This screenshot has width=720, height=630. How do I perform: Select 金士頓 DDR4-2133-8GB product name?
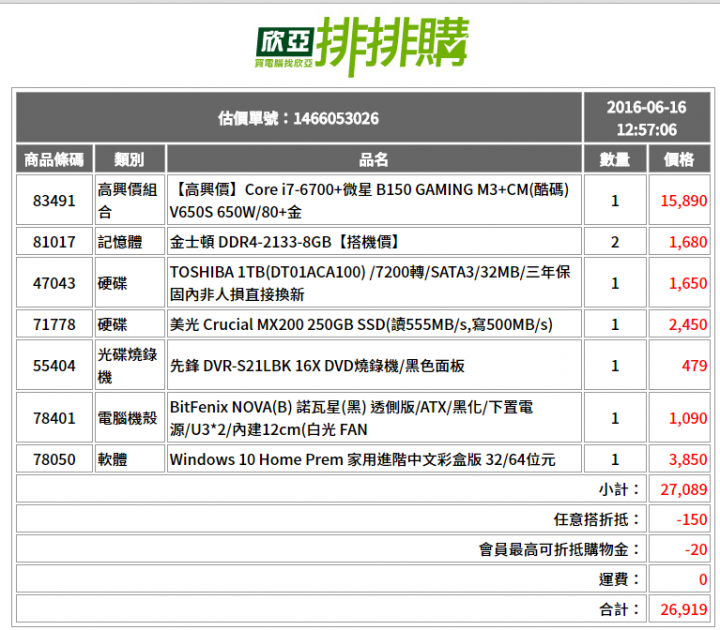(285, 242)
